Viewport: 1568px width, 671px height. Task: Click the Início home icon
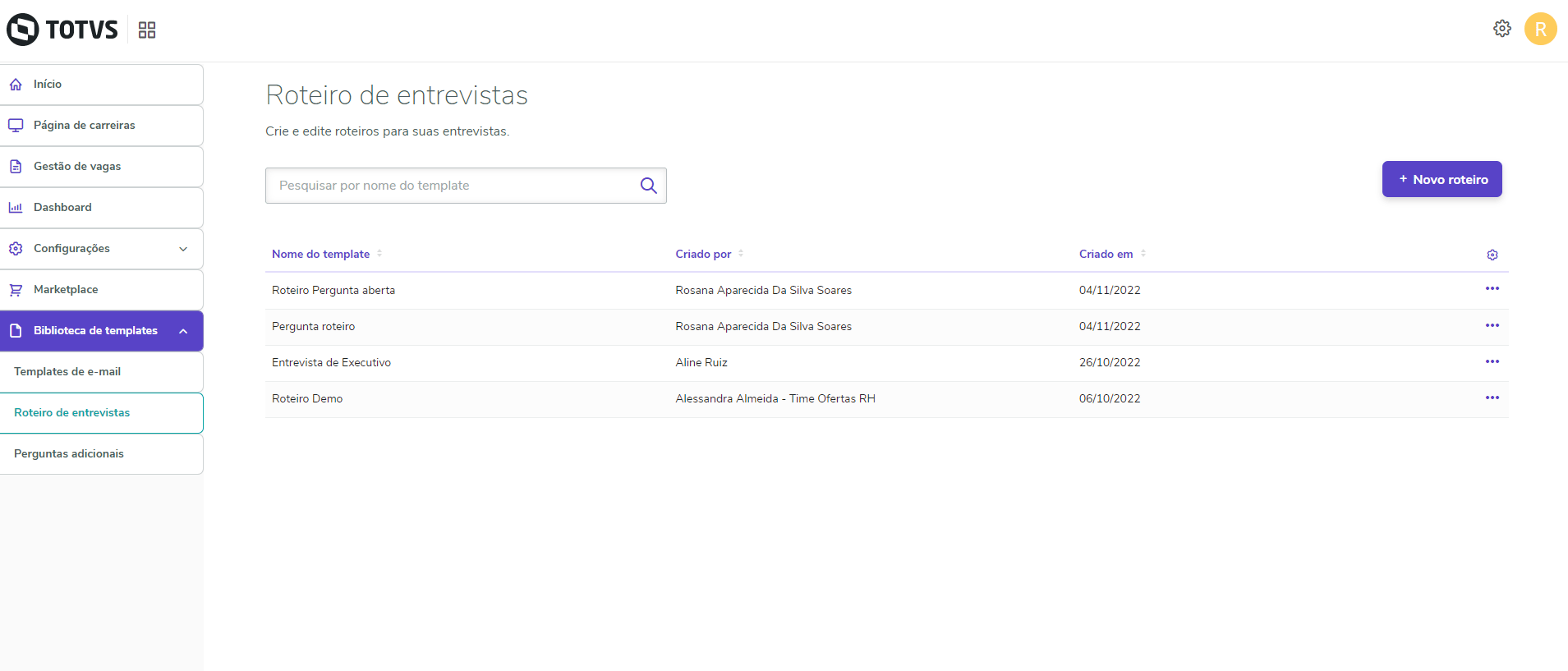[16, 85]
